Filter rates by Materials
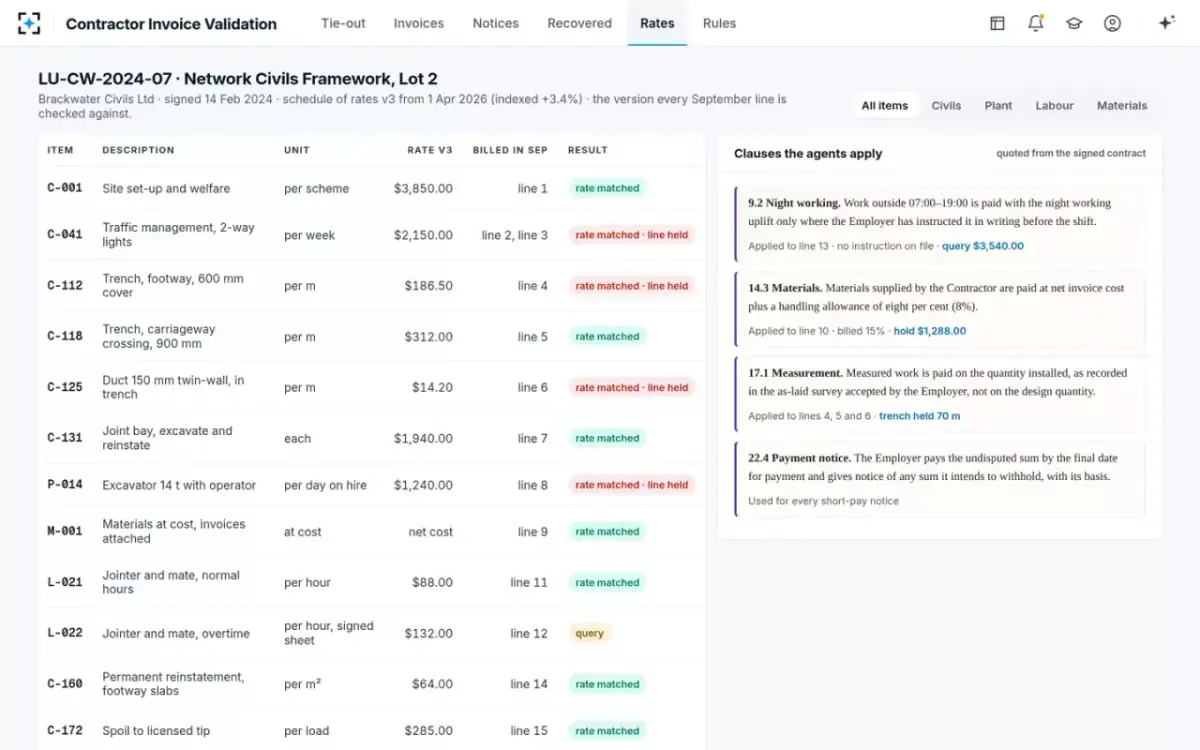Viewport: 1200px width, 750px height. (1122, 105)
